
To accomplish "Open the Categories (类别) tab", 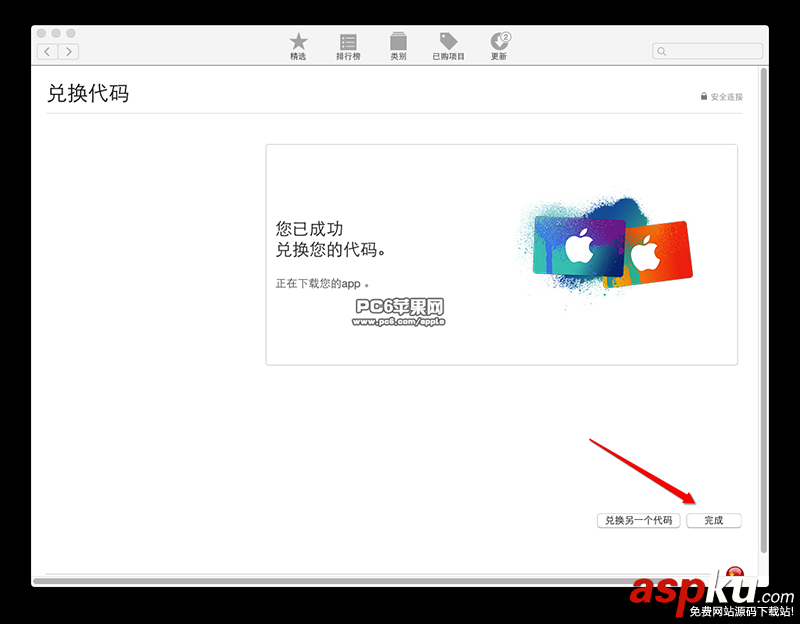I will 398,46.
